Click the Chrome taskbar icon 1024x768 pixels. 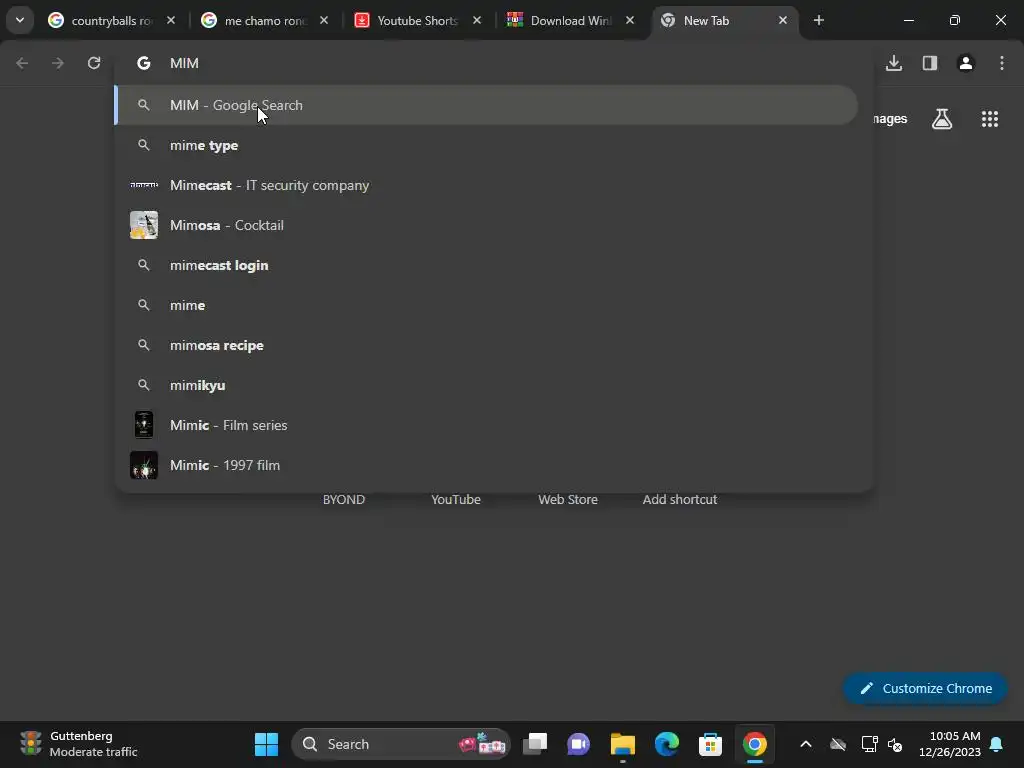pos(754,744)
